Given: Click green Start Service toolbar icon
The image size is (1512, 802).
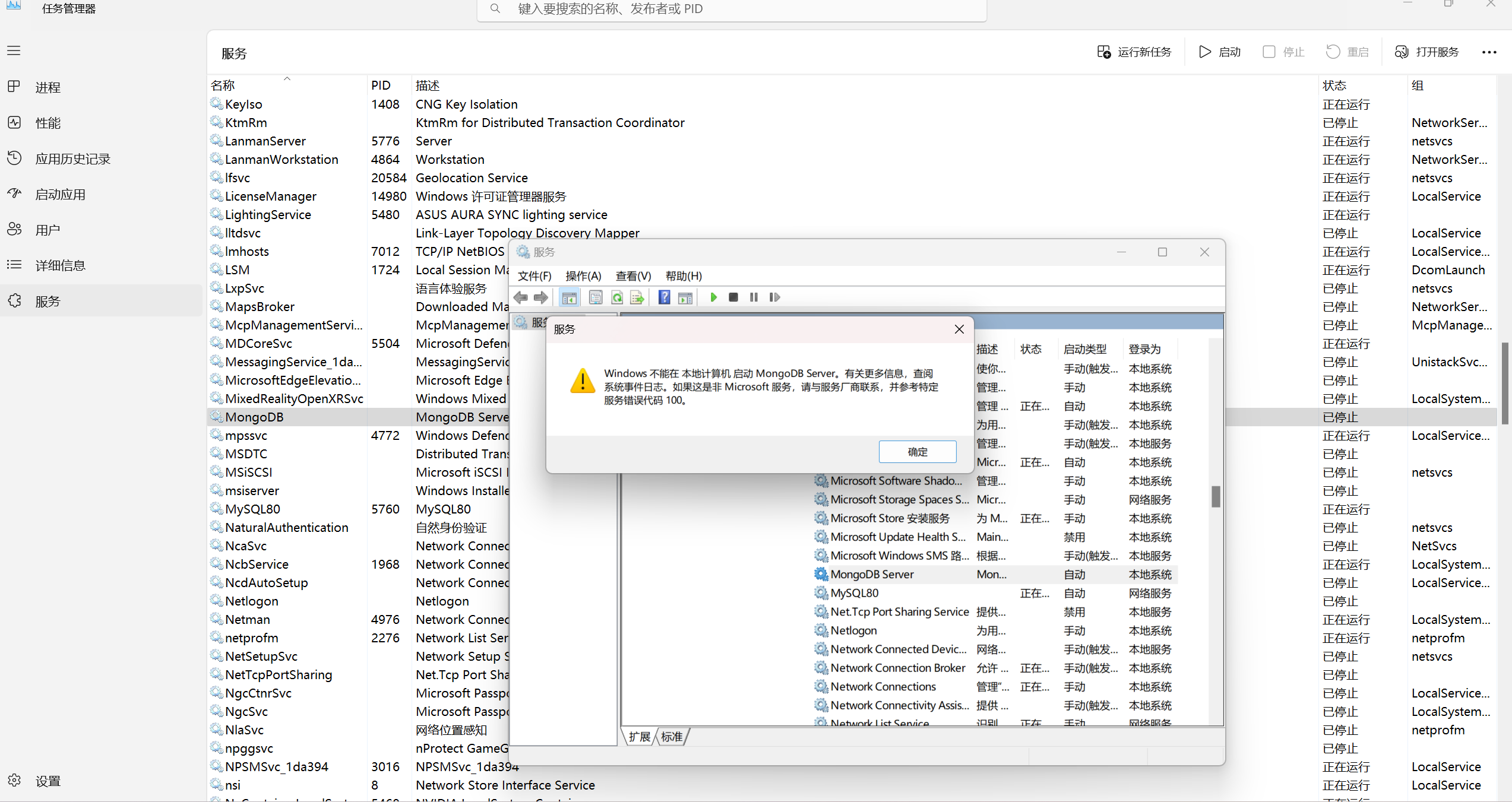Looking at the screenshot, I should (x=713, y=297).
